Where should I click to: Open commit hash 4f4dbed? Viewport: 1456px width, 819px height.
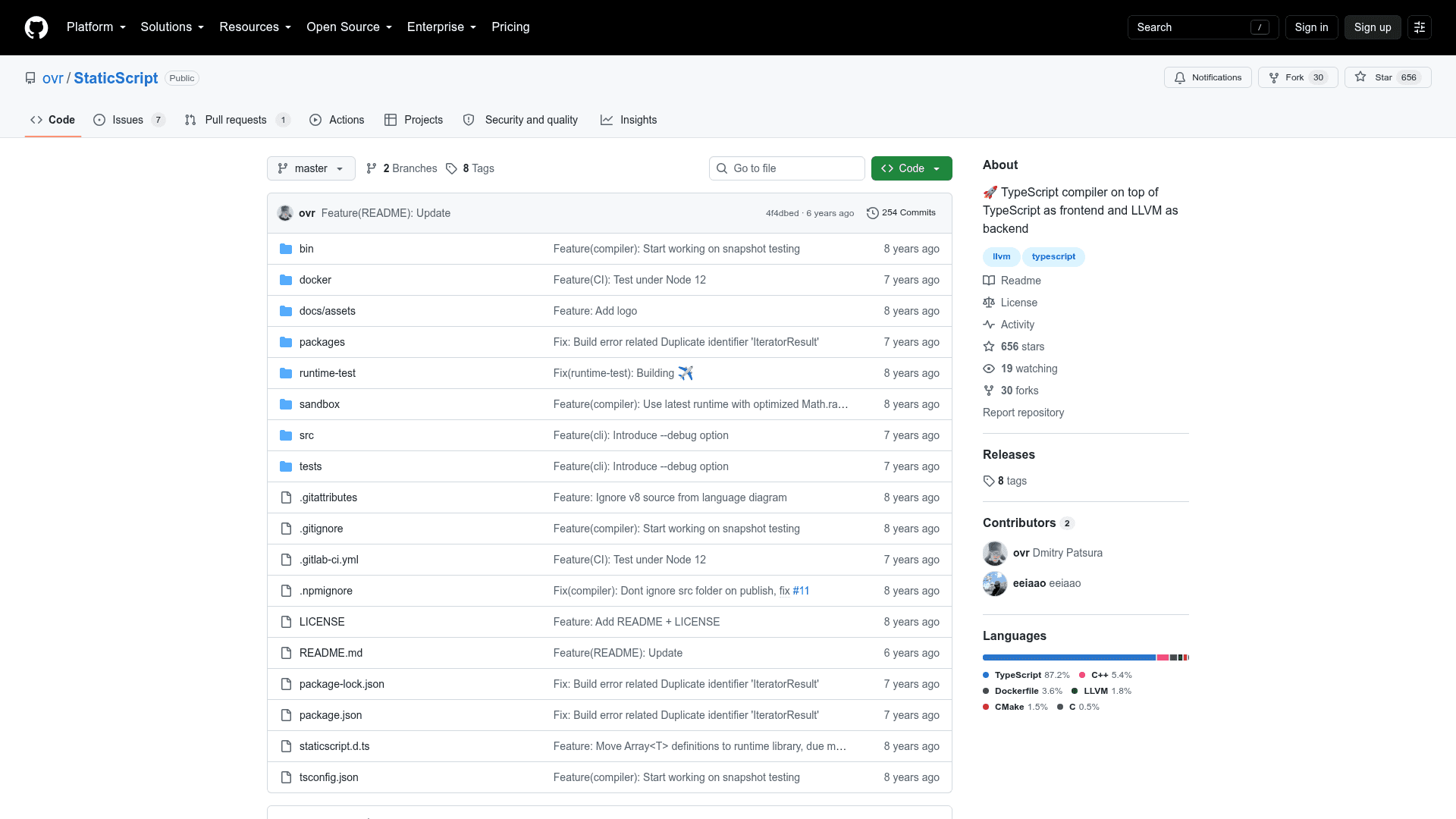(782, 213)
